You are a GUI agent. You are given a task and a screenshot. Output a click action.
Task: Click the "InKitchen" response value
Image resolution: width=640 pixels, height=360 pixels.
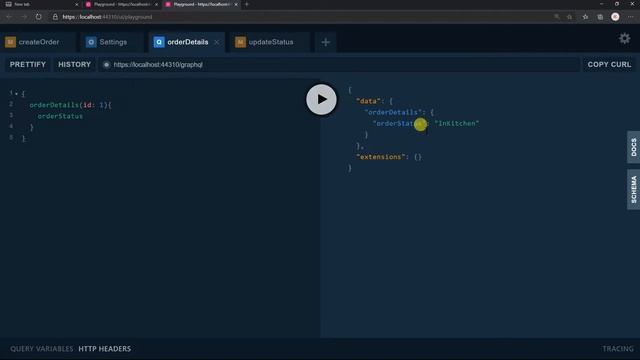tap(457, 123)
